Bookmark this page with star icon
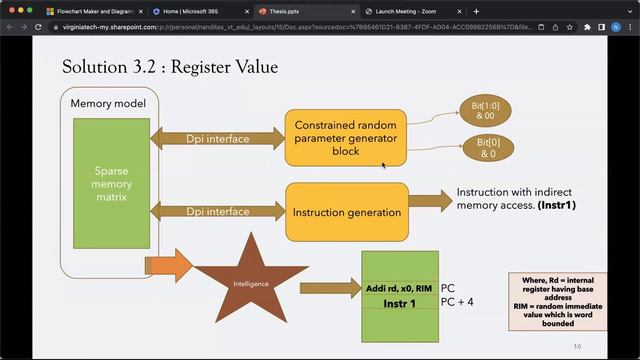The height and width of the screenshot is (360, 640). pyautogui.click(x=569, y=27)
